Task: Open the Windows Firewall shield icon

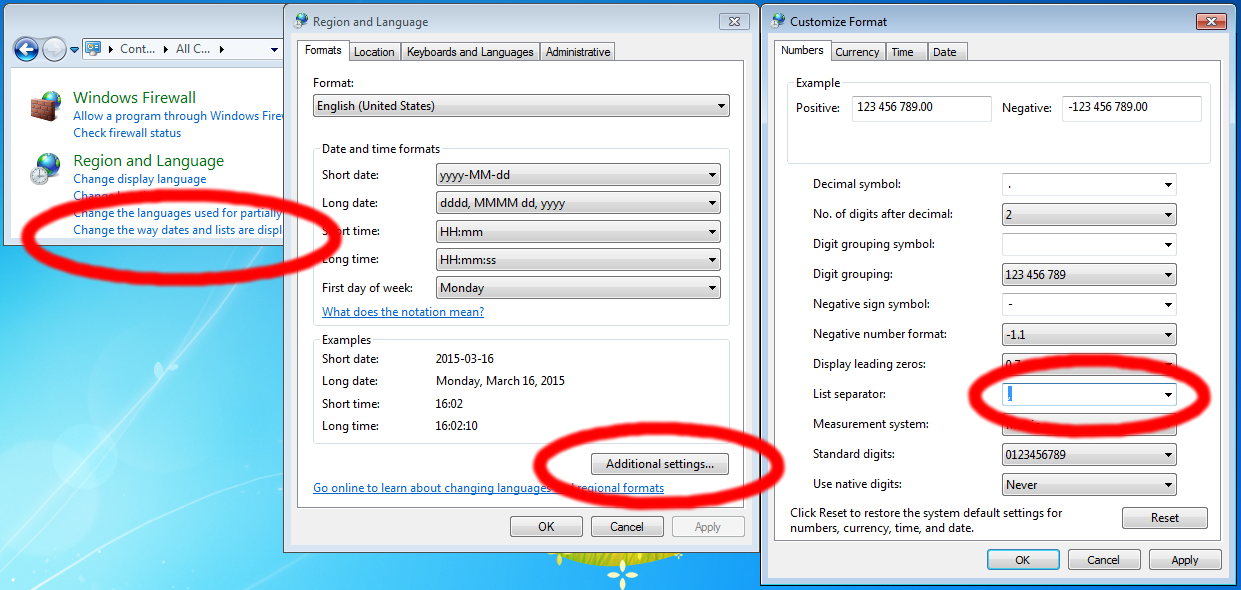Action: point(45,107)
